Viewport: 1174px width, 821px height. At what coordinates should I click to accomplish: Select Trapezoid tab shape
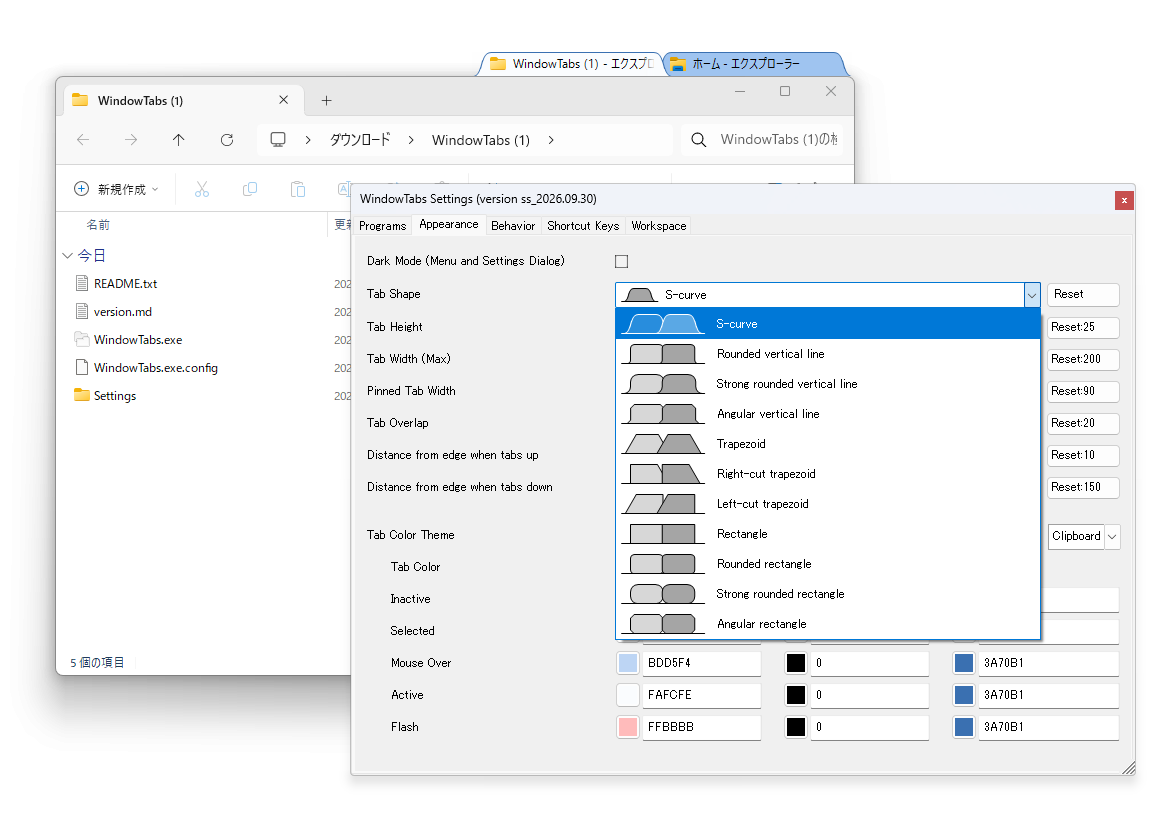[827, 444]
